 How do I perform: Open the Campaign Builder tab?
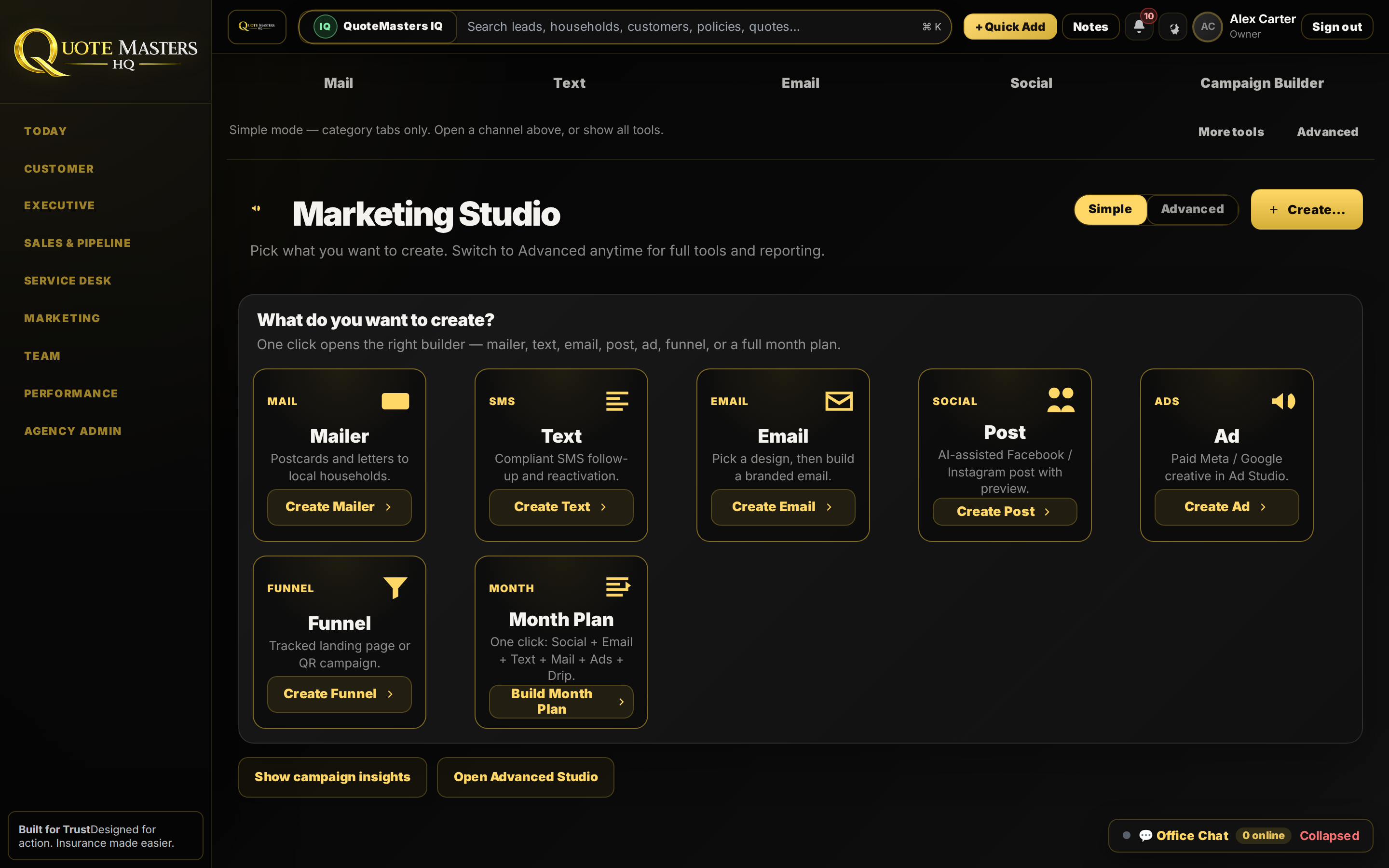(1262, 83)
